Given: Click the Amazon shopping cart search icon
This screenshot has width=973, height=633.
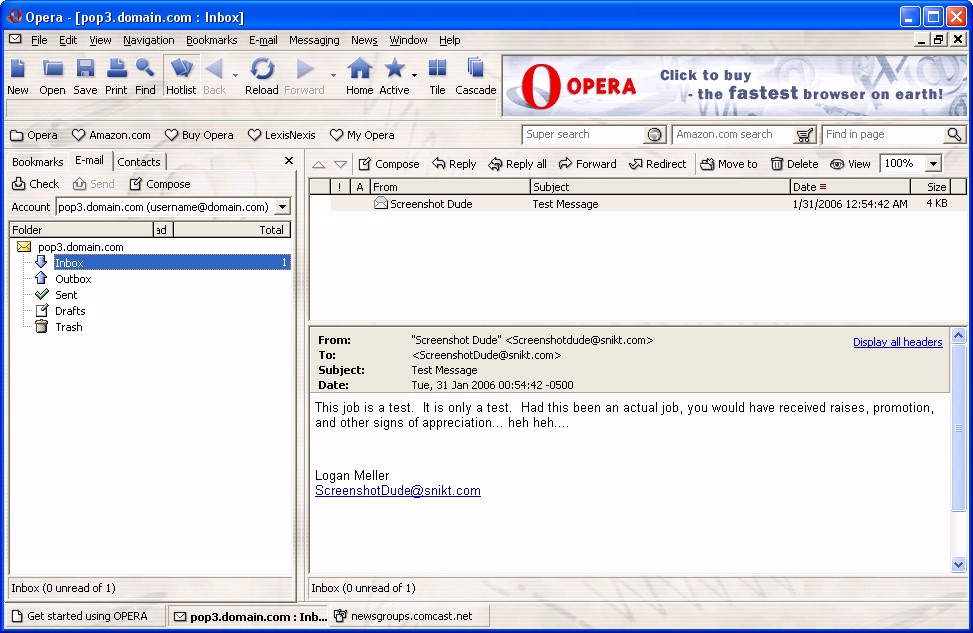Looking at the screenshot, I should point(804,135).
